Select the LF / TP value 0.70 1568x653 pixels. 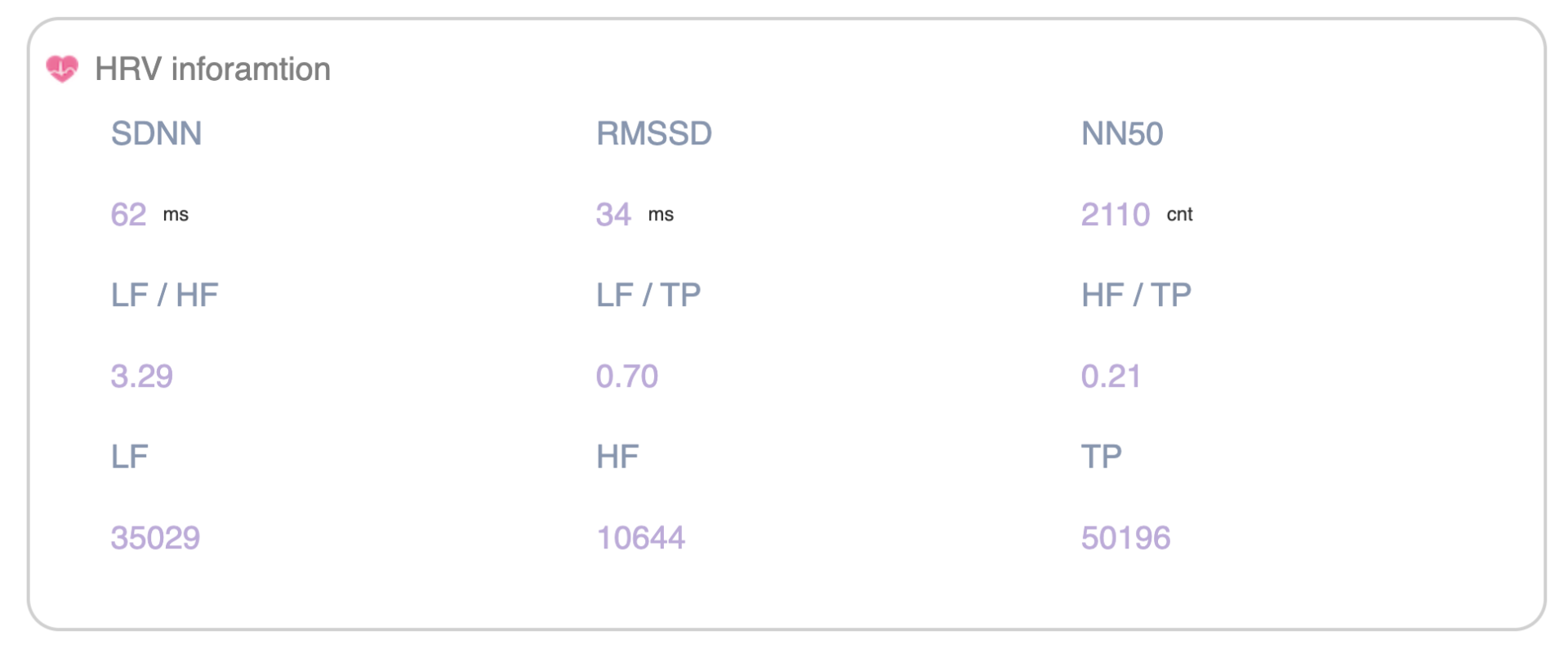pos(627,376)
